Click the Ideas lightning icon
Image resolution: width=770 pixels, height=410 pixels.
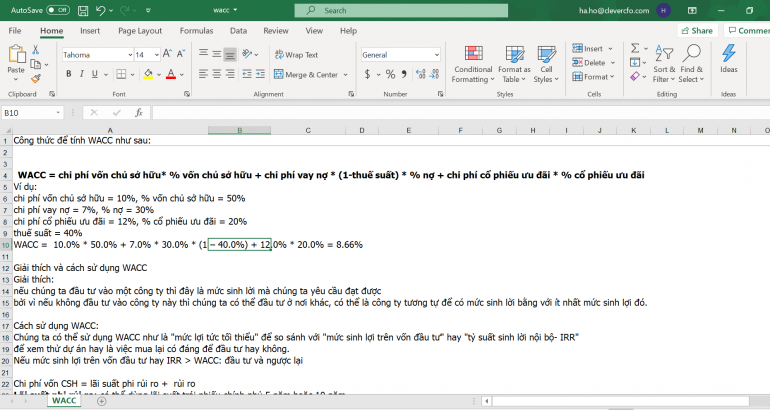coord(728,54)
